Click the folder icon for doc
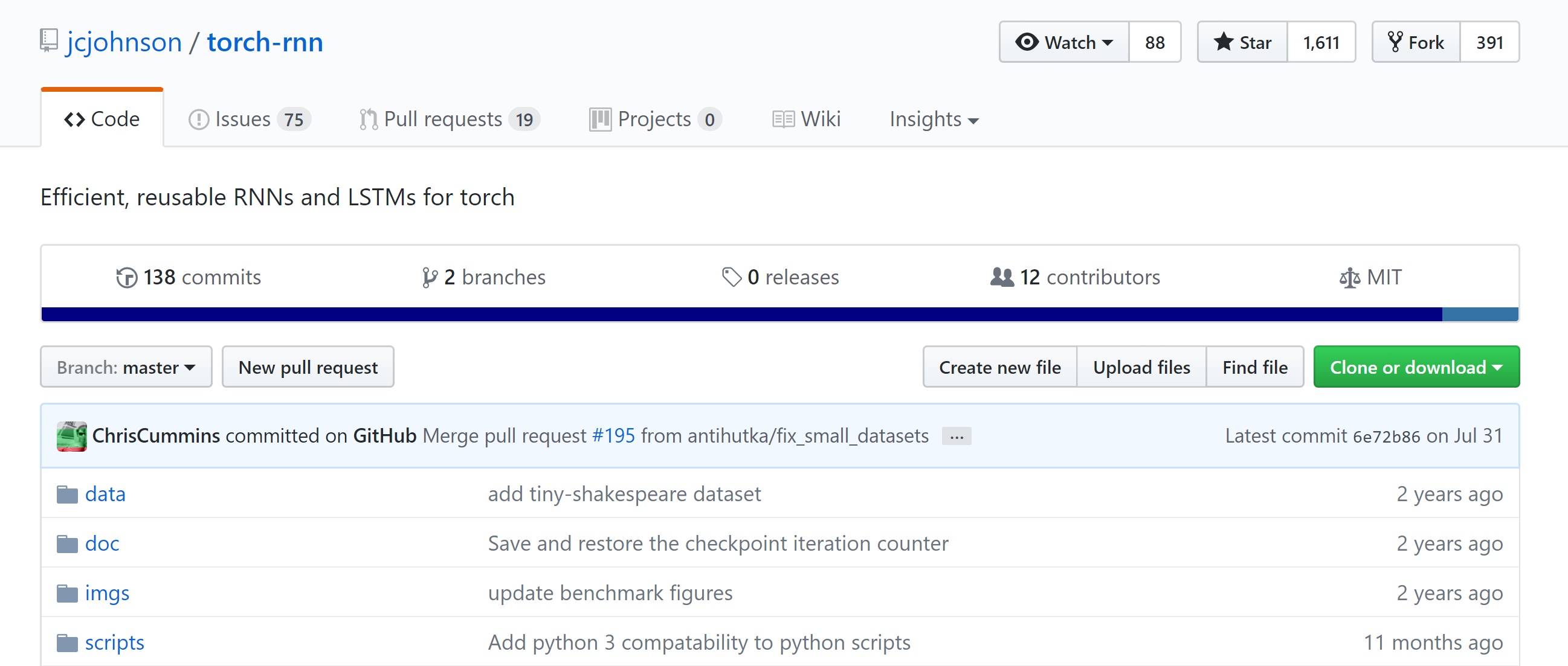This screenshot has height=666, width=1568. [x=67, y=544]
